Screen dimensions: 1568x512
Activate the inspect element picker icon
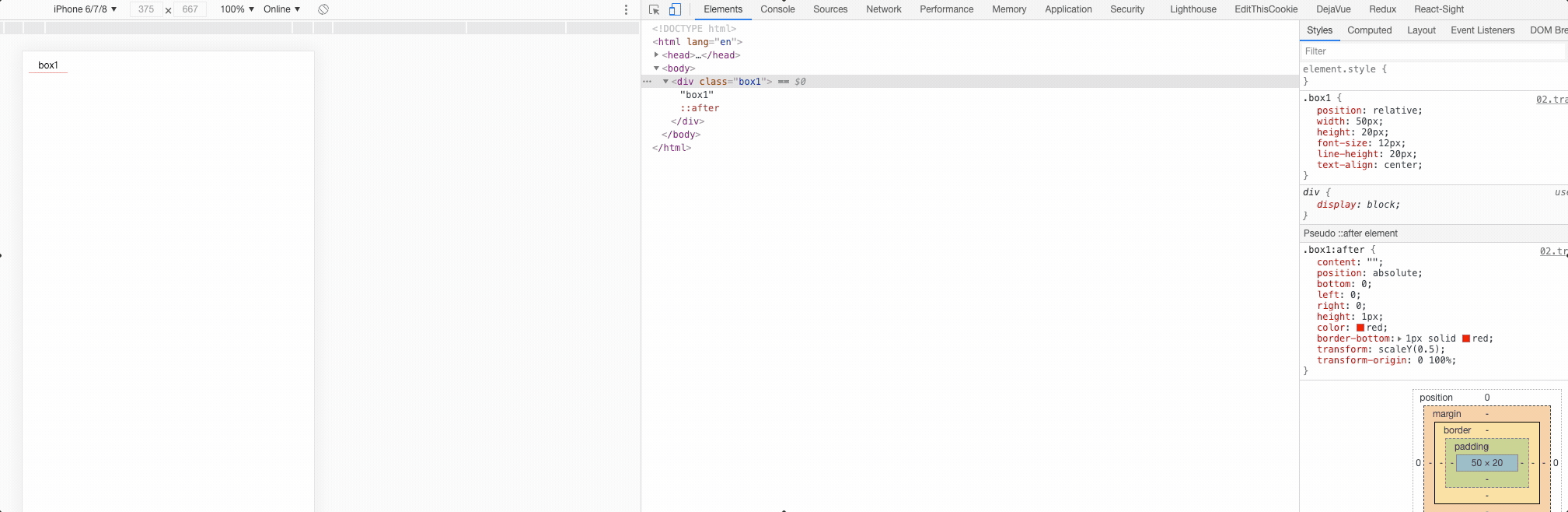point(654,9)
